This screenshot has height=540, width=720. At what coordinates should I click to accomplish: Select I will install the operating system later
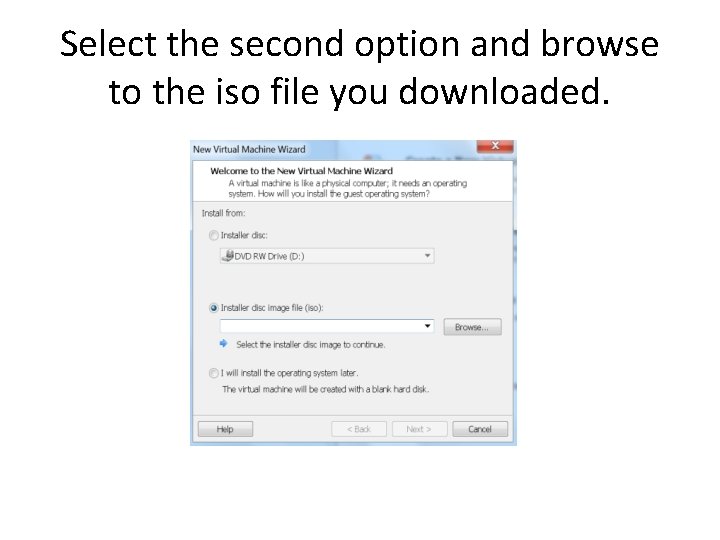click(x=214, y=373)
